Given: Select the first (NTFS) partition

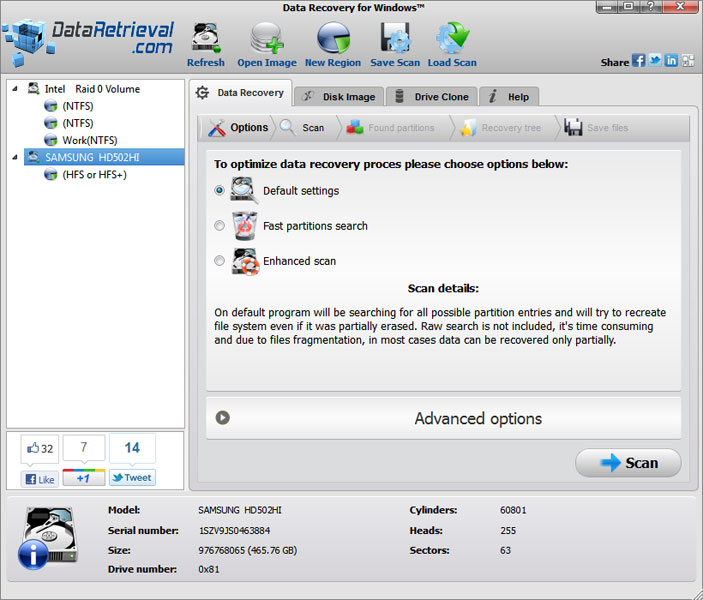Looking at the screenshot, I should (78, 106).
